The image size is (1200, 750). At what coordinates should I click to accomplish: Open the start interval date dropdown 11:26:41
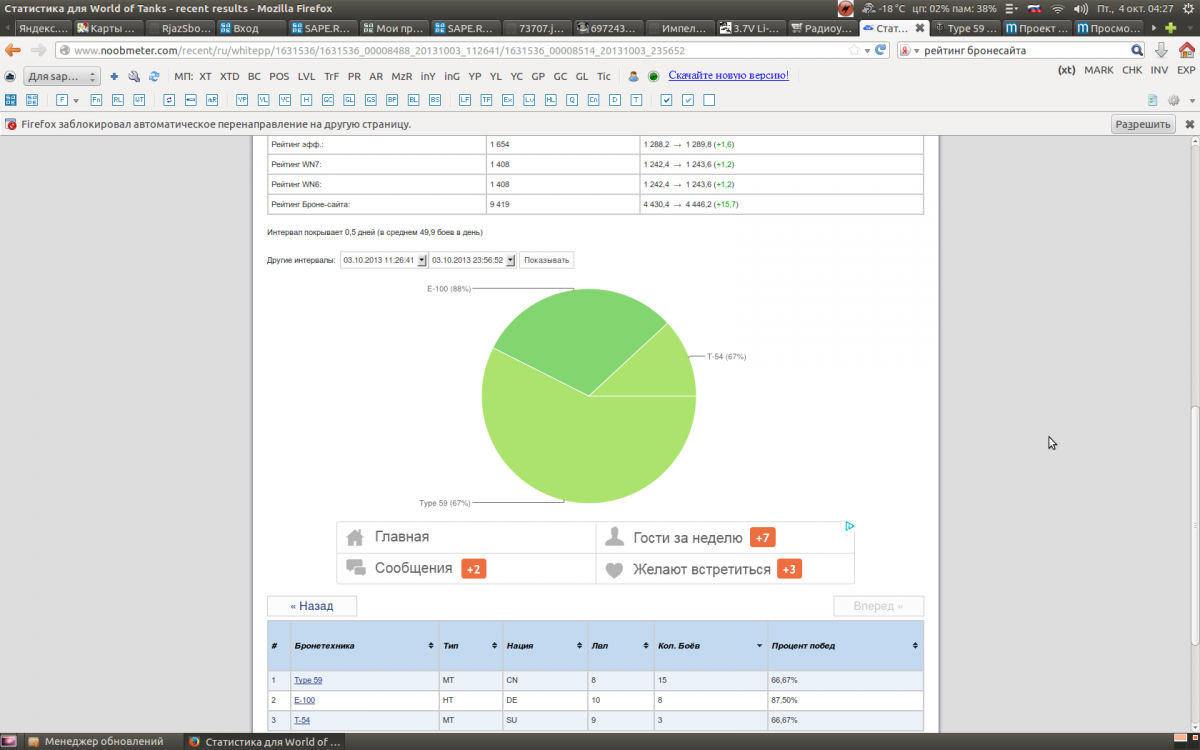[384, 260]
